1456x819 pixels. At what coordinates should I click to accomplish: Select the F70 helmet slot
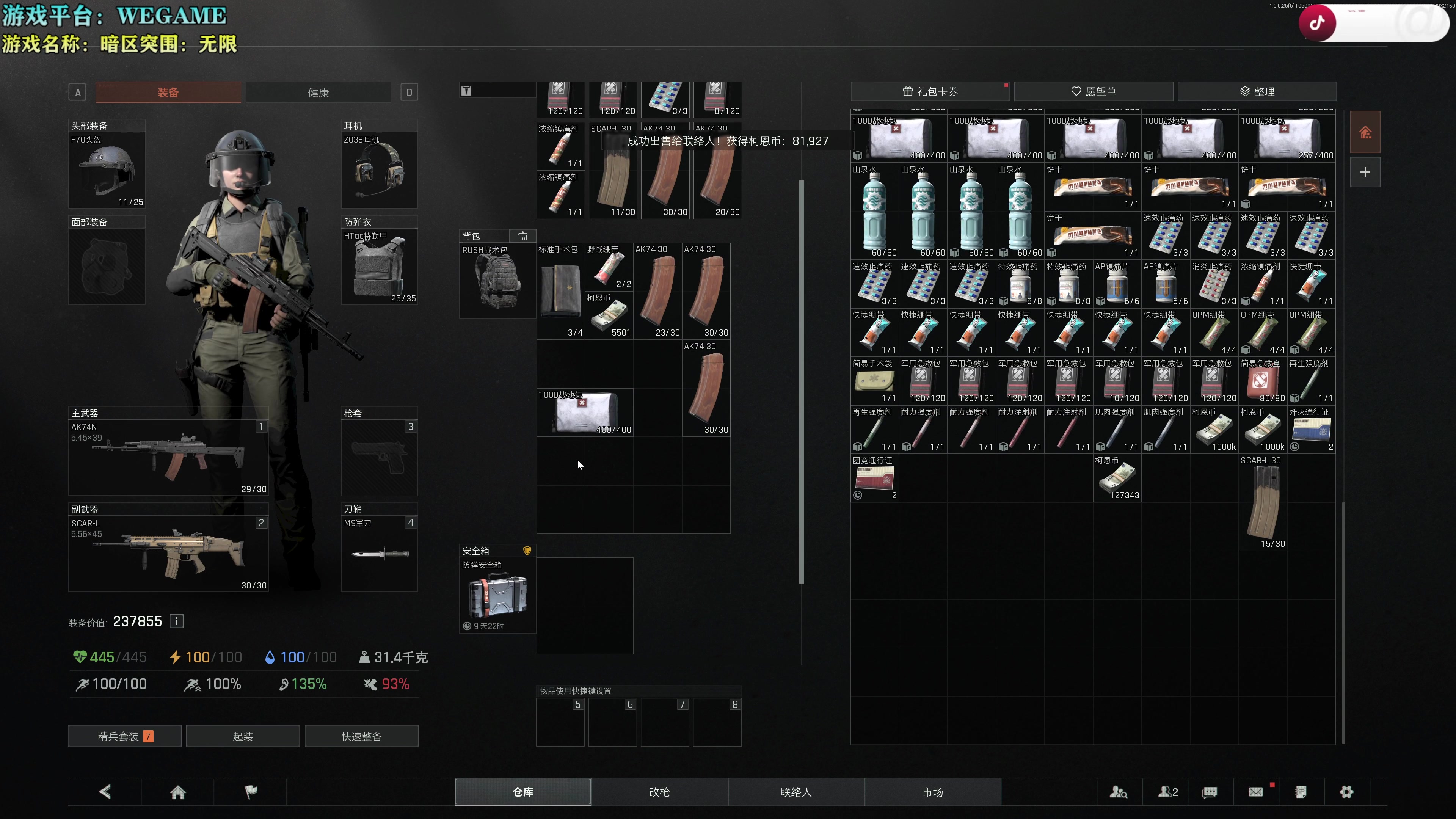pyautogui.click(x=107, y=170)
